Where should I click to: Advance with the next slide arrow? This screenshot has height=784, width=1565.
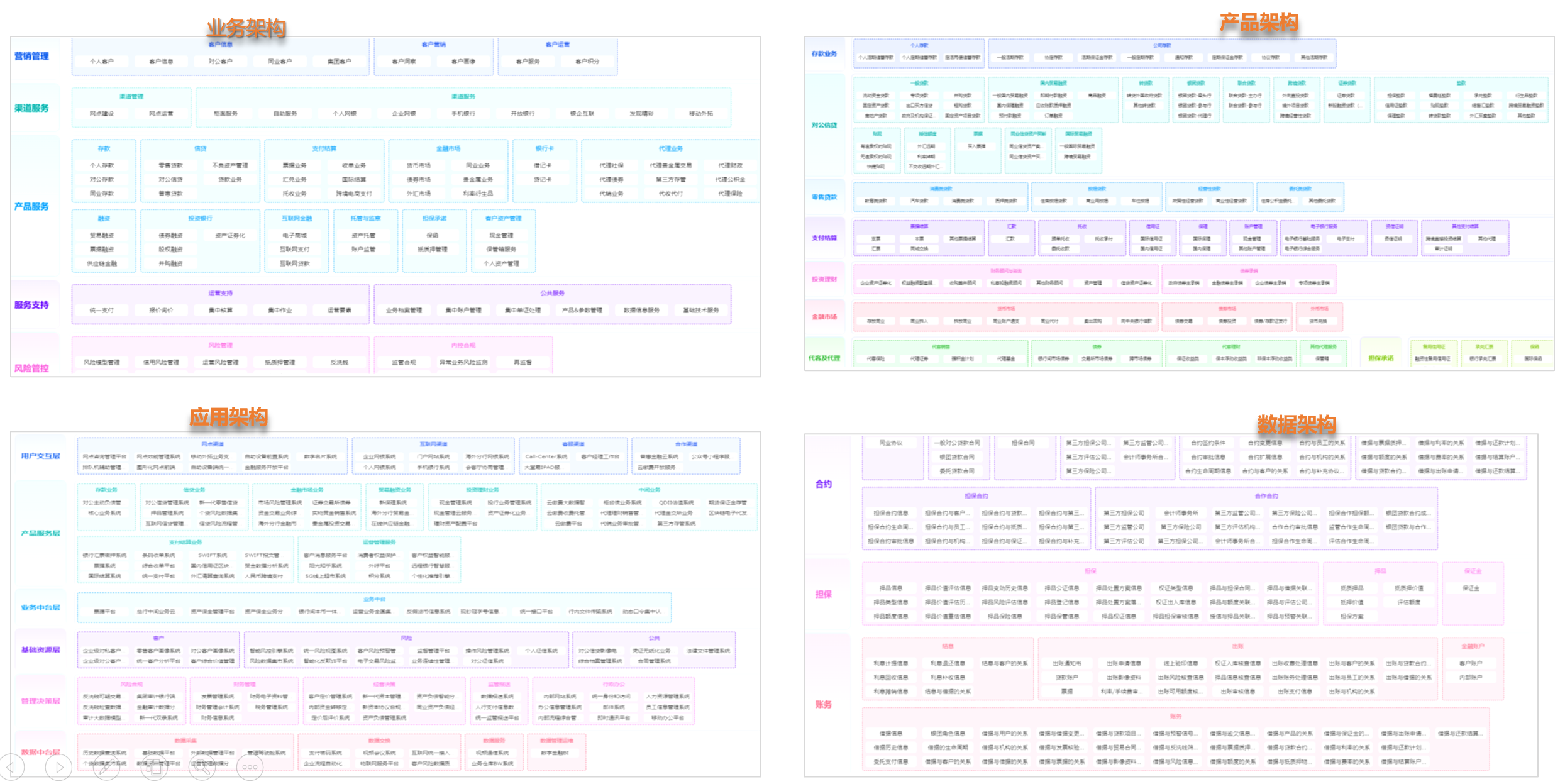tap(59, 767)
